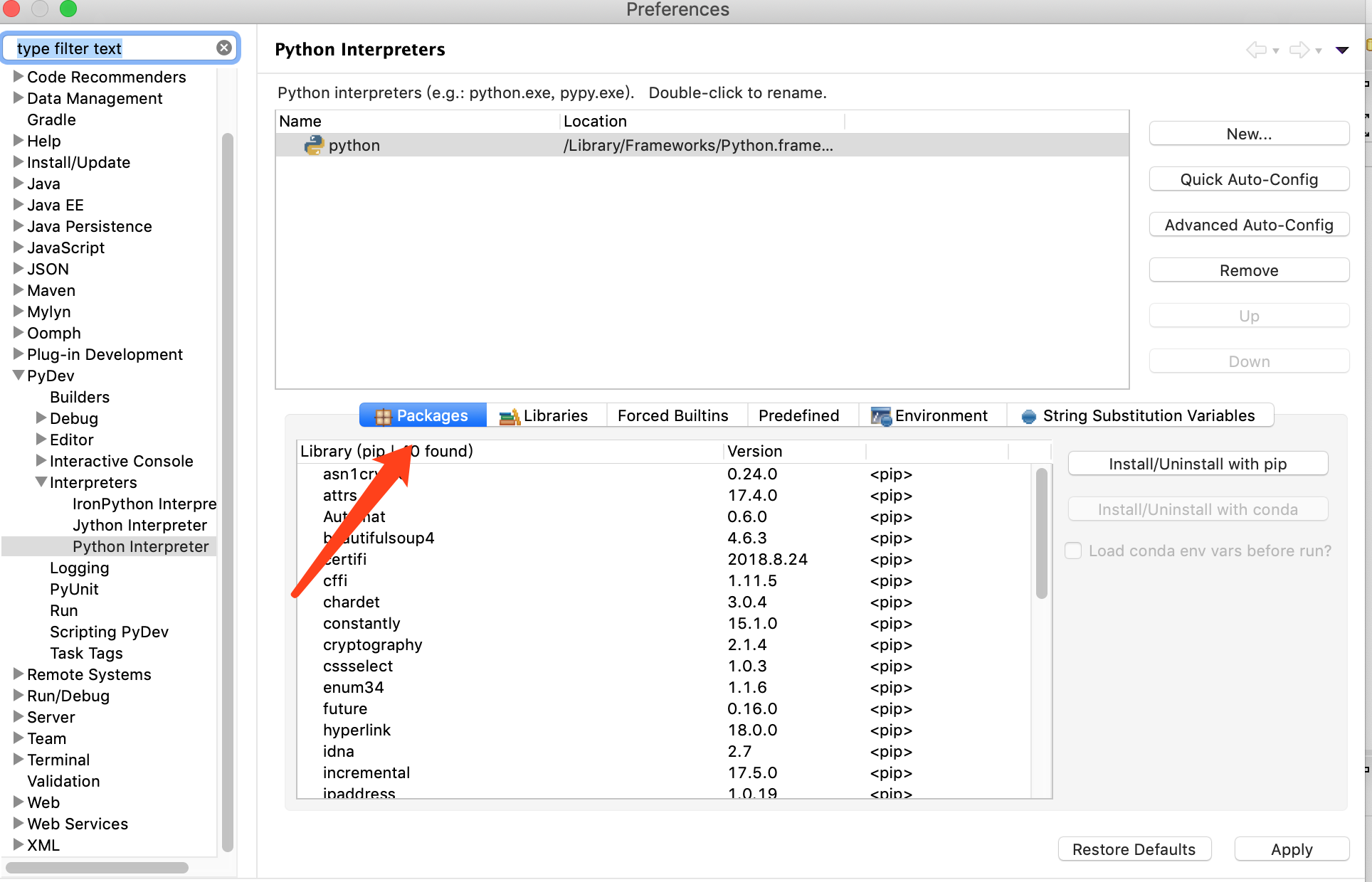Viewport: 1372px width, 882px height.
Task: Open the preferences view menu triangle
Action: click(1342, 50)
